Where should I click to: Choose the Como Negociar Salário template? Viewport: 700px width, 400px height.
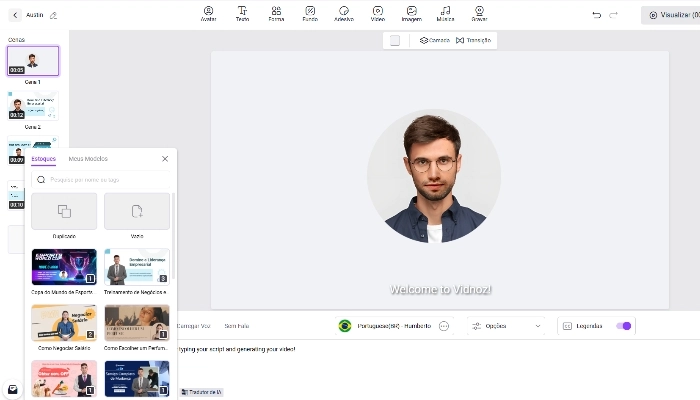64,323
